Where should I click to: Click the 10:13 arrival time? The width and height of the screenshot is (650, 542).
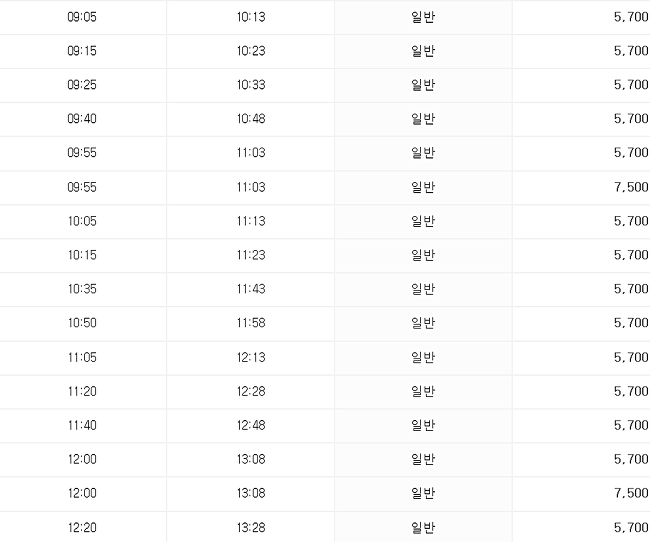pos(251,17)
